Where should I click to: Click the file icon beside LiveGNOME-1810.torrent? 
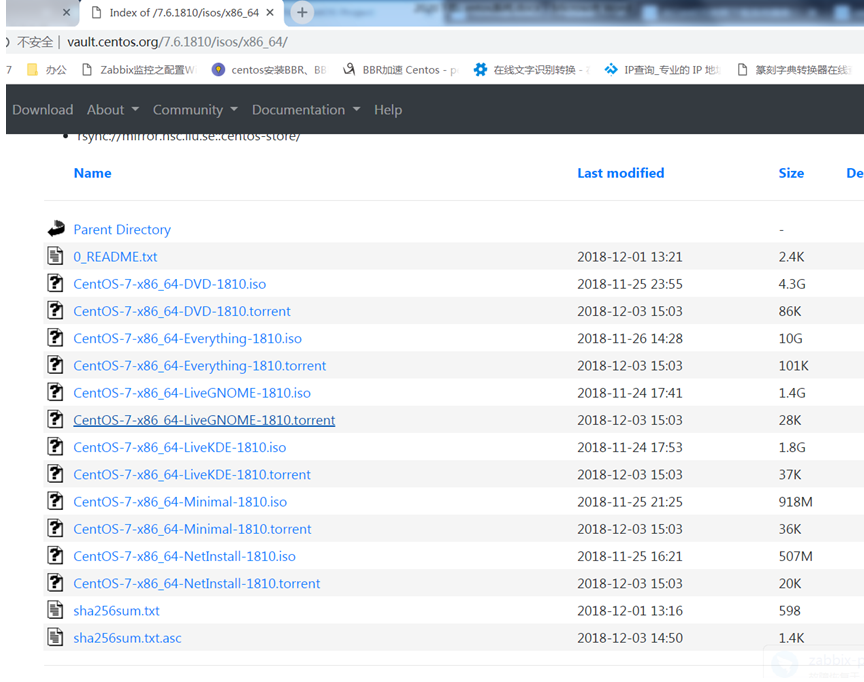(55, 419)
